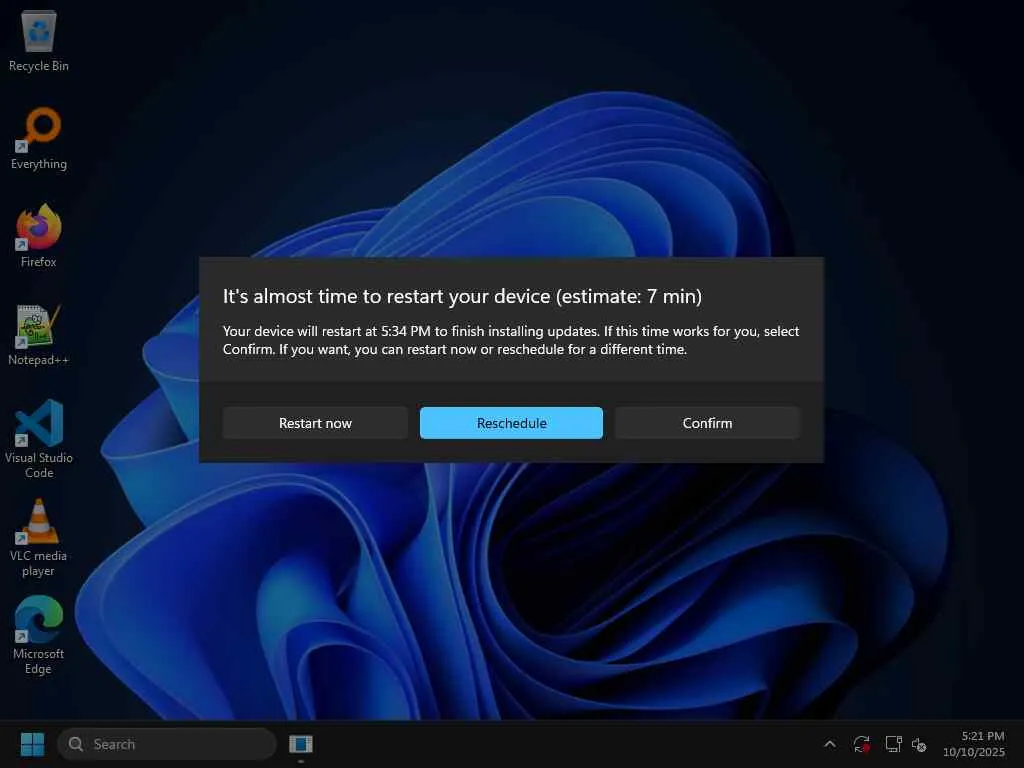Click the restart dialog heading text
1024x768 pixels.
point(462,296)
